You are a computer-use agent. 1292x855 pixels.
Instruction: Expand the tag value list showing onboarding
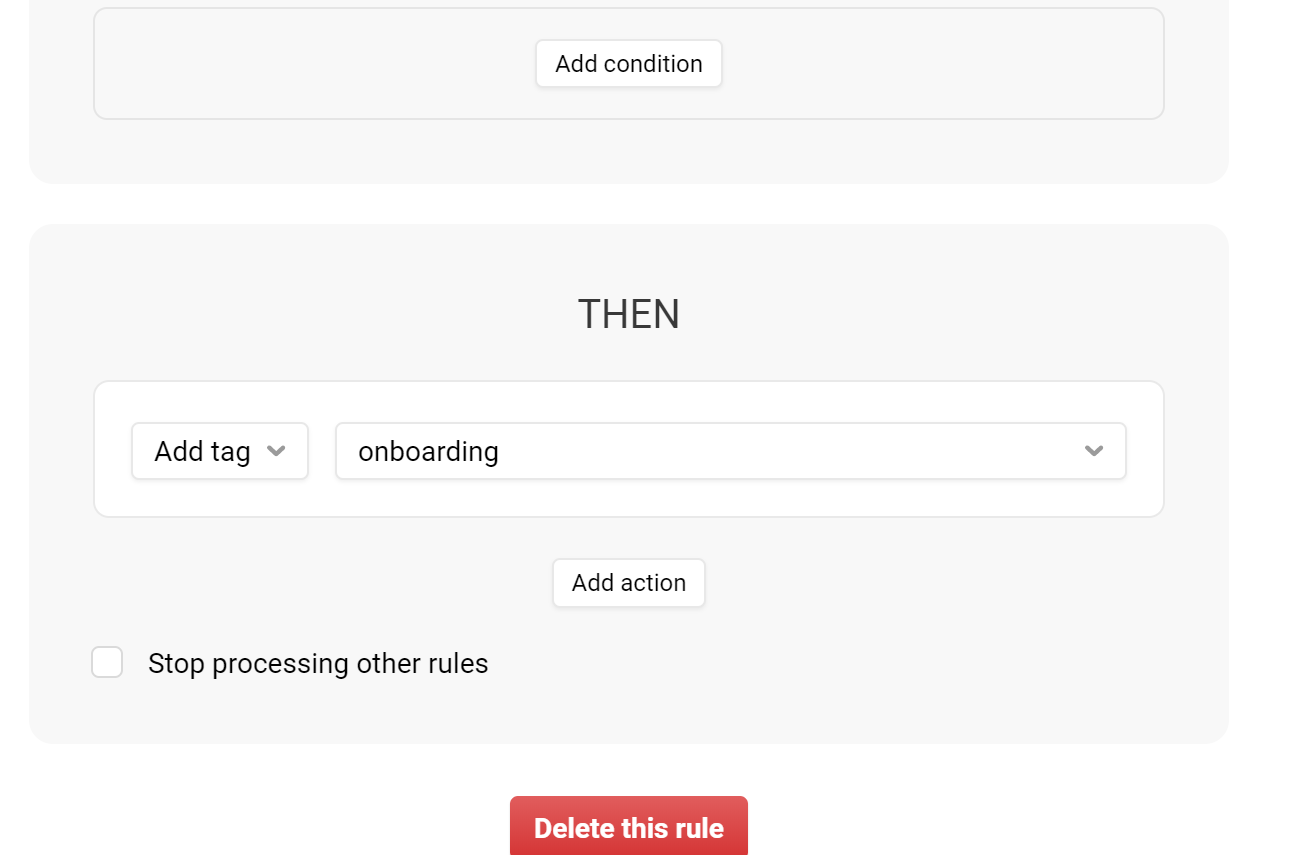pyautogui.click(x=731, y=451)
